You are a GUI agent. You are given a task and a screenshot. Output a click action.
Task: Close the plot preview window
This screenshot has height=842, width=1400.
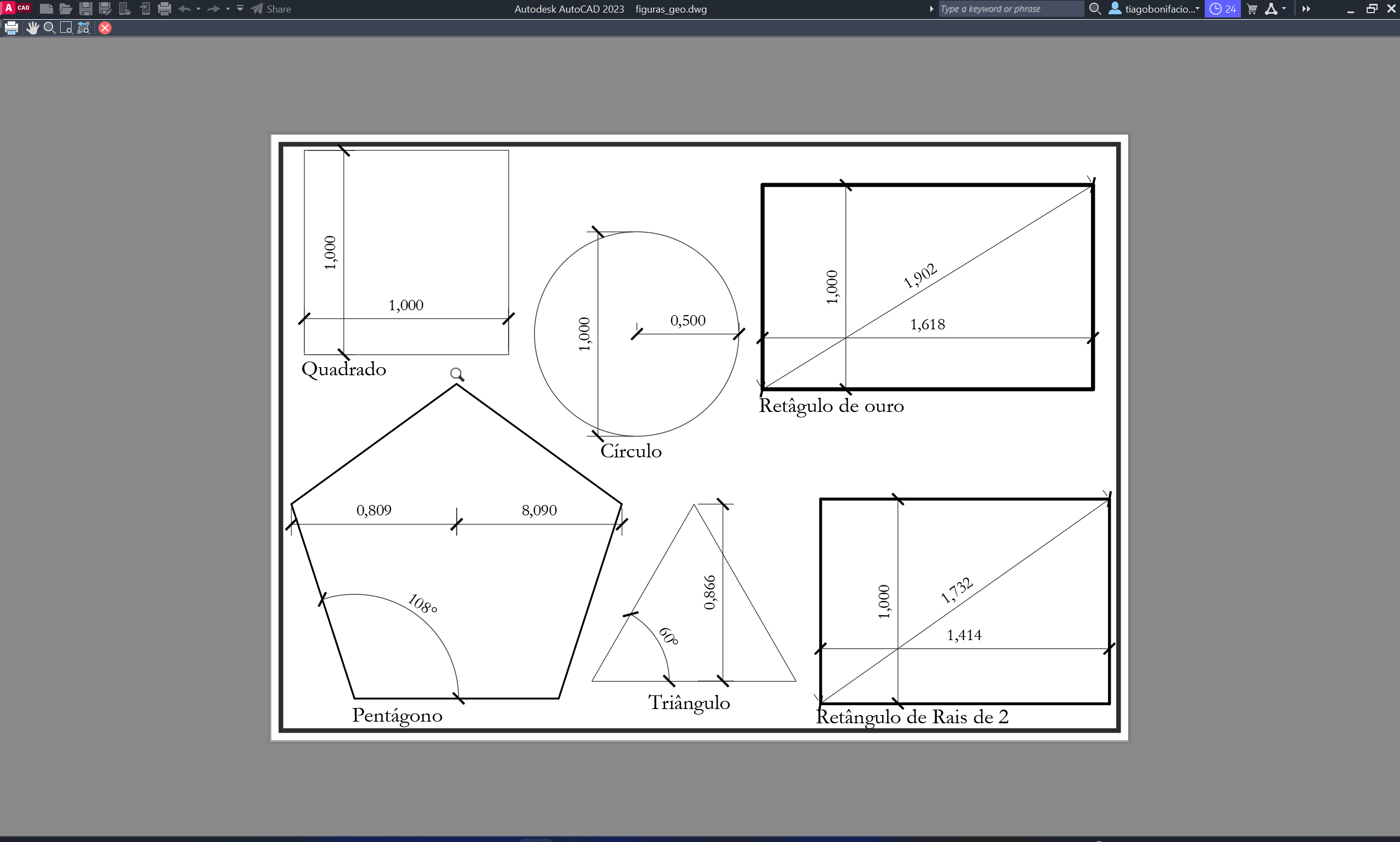(105, 28)
